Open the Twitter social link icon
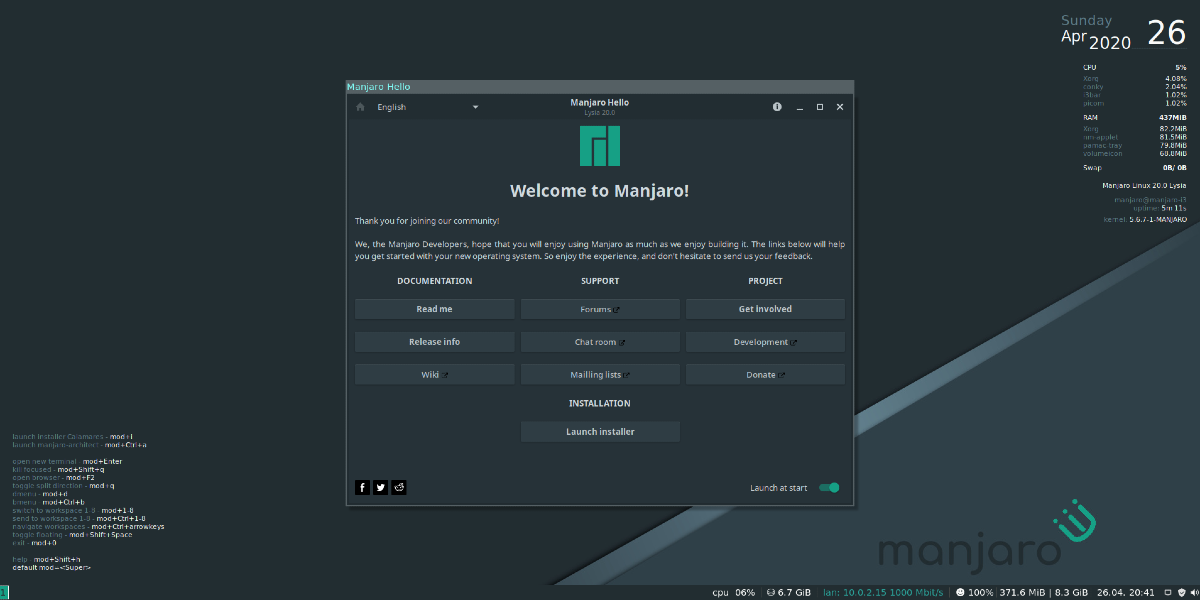The image size is (1200, 600). (381, 488)
